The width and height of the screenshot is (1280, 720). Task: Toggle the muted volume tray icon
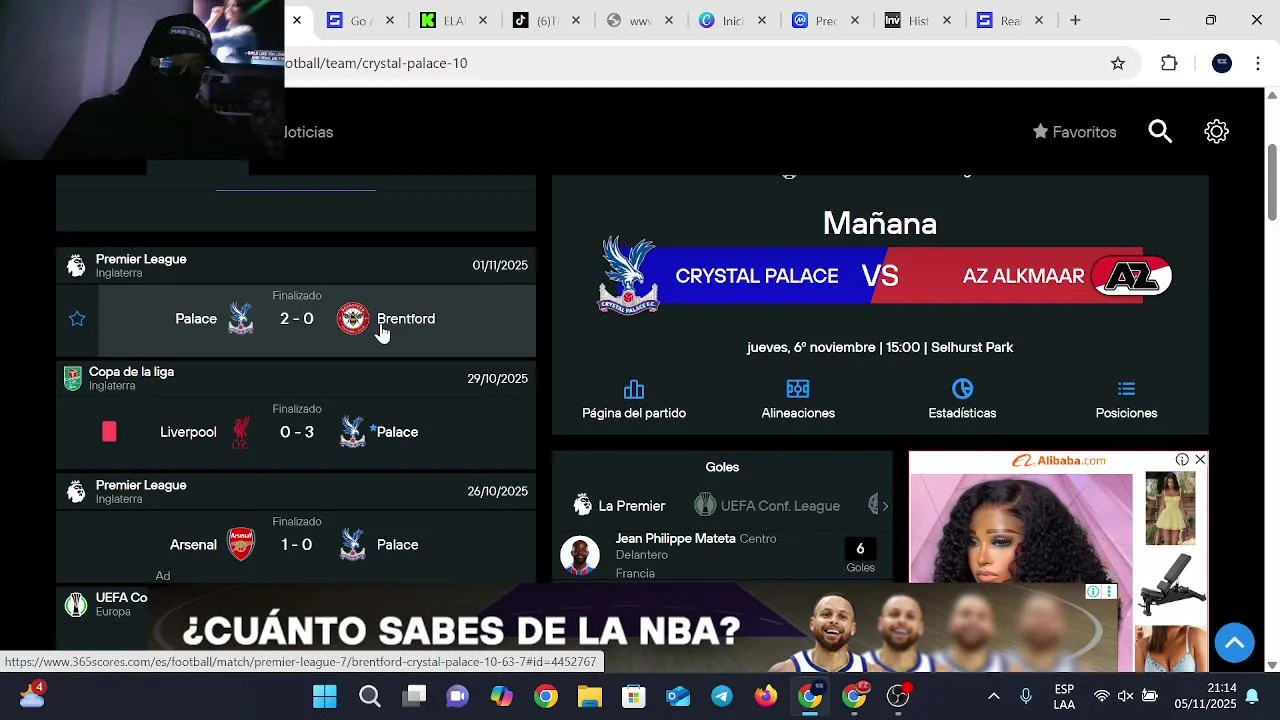pyautogui.click(x=1125, y=696)
